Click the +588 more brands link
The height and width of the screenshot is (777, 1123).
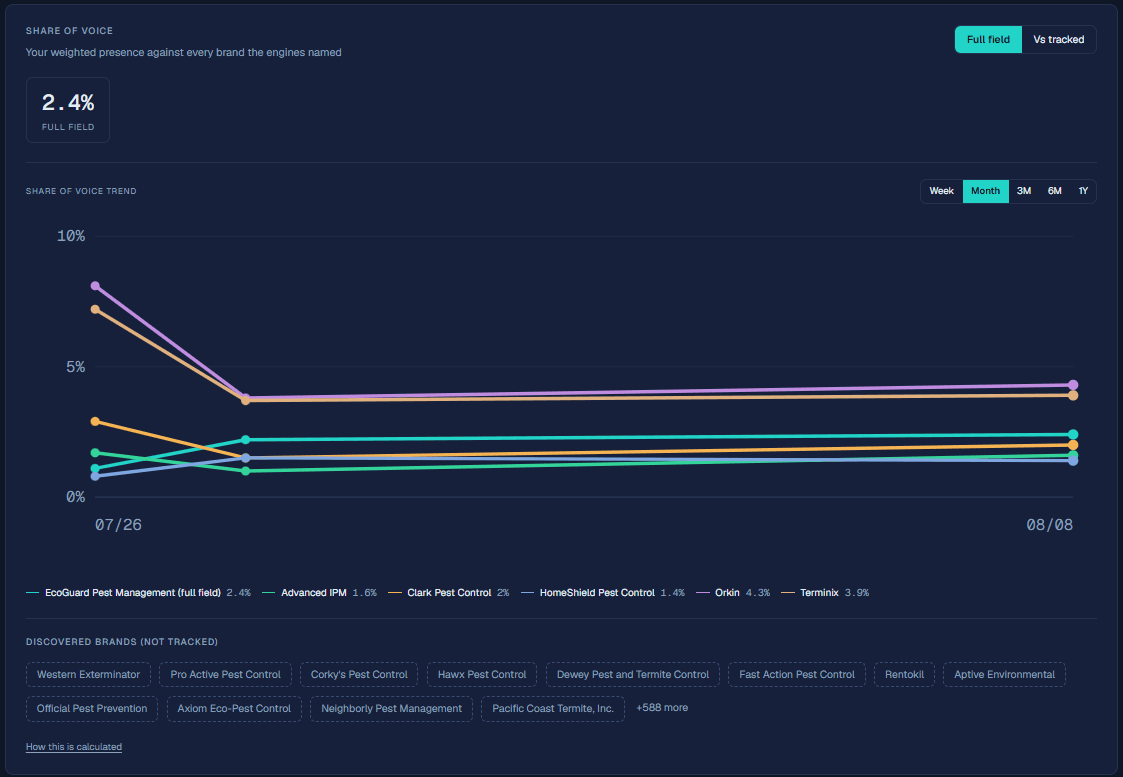pyautogui.click(x=662, y=708)
